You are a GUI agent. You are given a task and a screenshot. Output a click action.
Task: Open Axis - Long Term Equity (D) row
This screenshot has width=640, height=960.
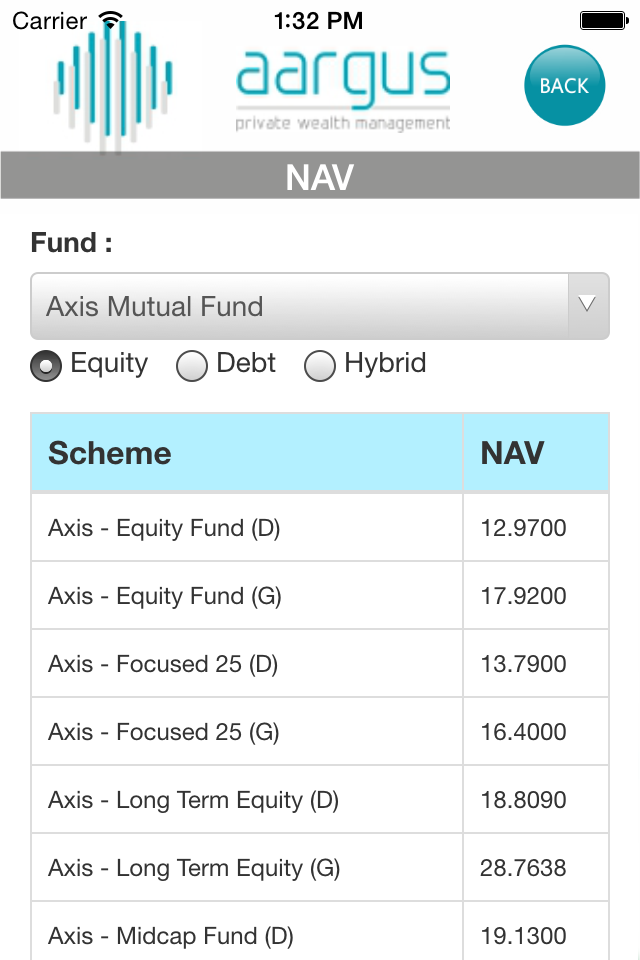tap(320, 800)
